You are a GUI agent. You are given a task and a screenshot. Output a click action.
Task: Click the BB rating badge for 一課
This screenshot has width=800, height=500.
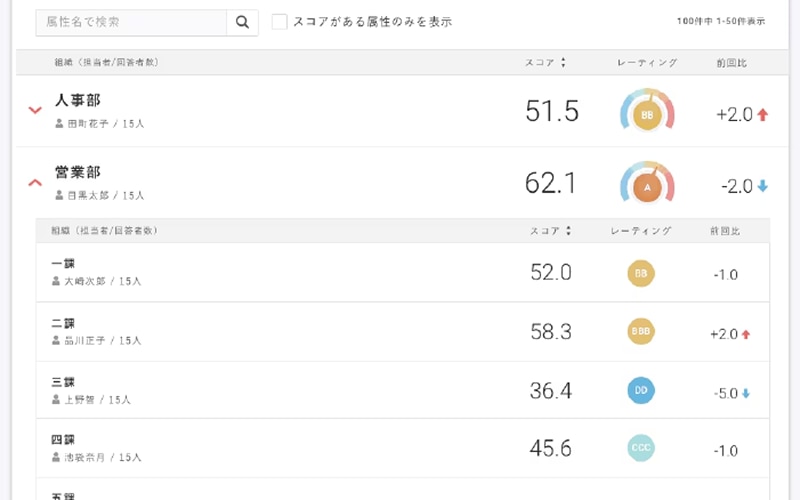(x=641, y=273)
